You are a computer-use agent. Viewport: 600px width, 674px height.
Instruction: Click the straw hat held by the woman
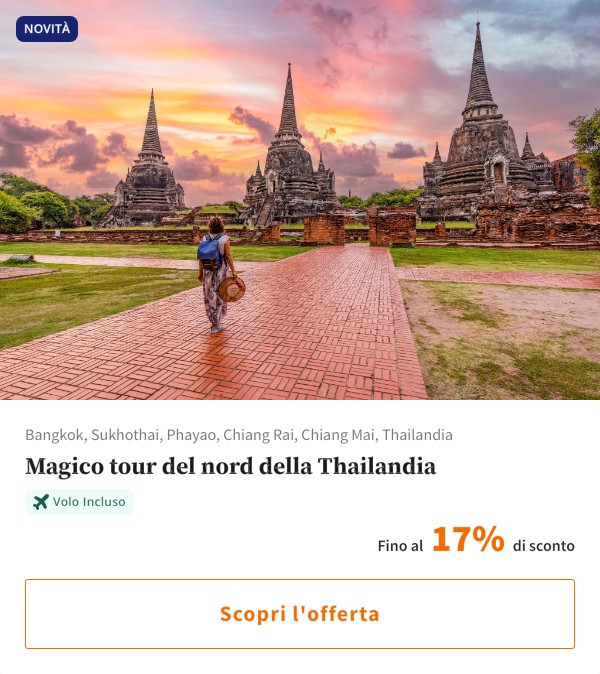click(x=232, y=289)
